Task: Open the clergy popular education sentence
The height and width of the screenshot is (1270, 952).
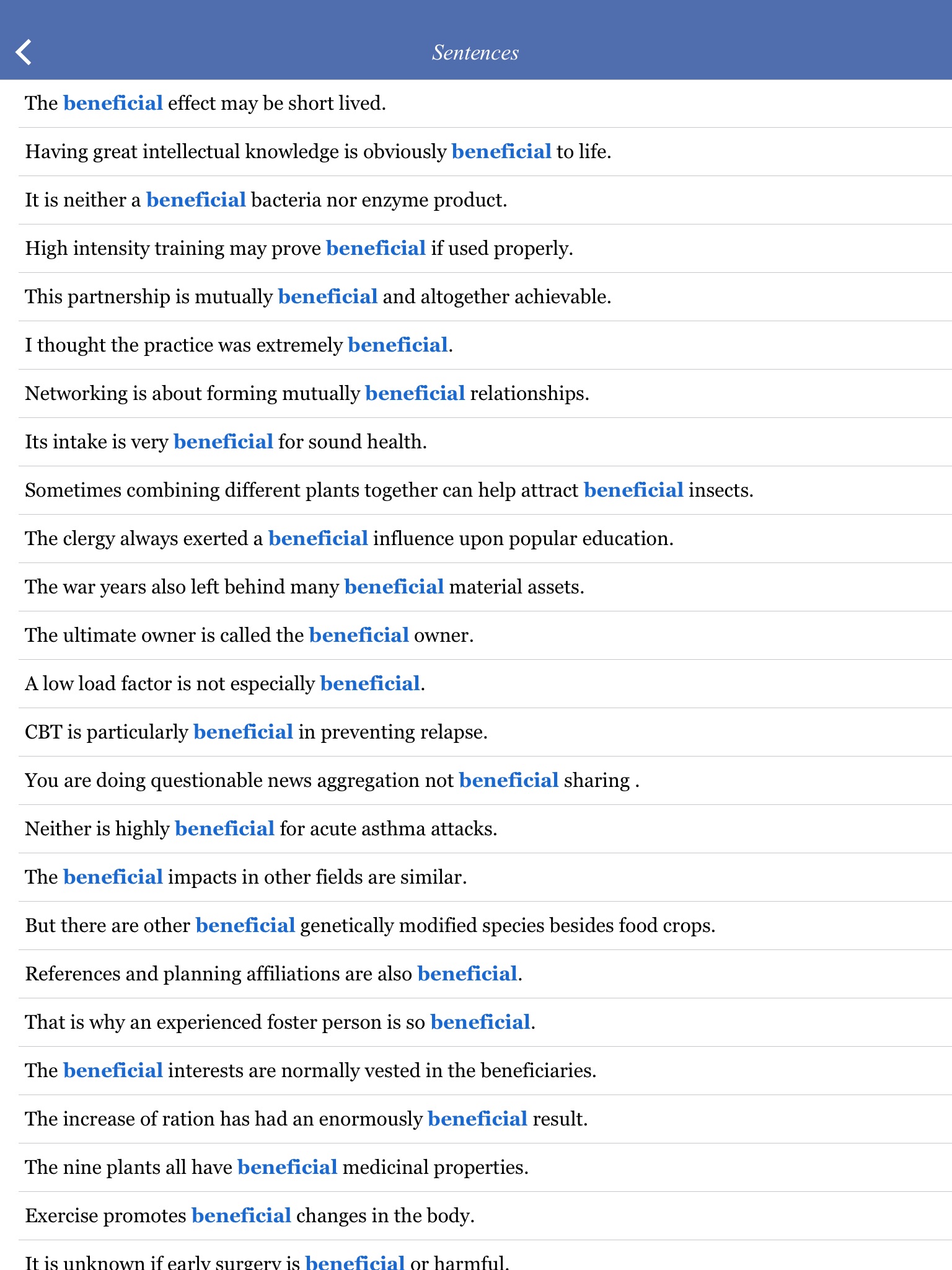Action: pyautogui.click(x=349, y=539)
